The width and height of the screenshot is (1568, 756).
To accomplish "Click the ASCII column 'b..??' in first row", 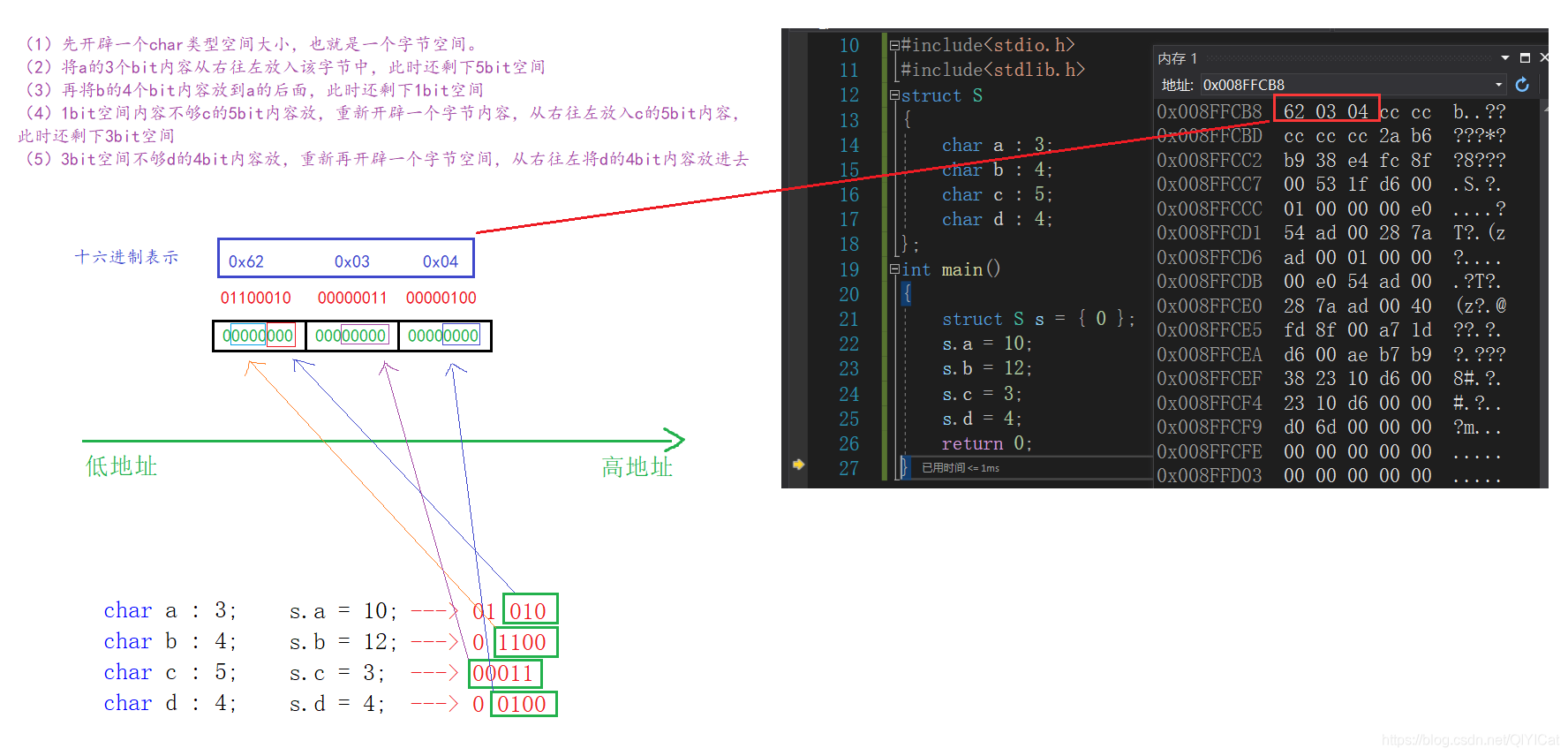I will click(1480, 112).
